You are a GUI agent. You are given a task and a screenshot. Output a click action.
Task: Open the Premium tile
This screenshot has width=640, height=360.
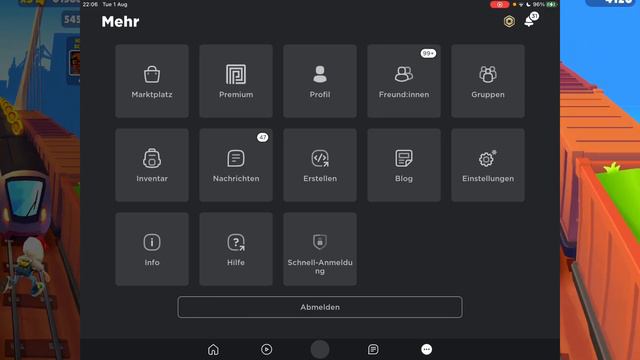(x=236, y=81)
